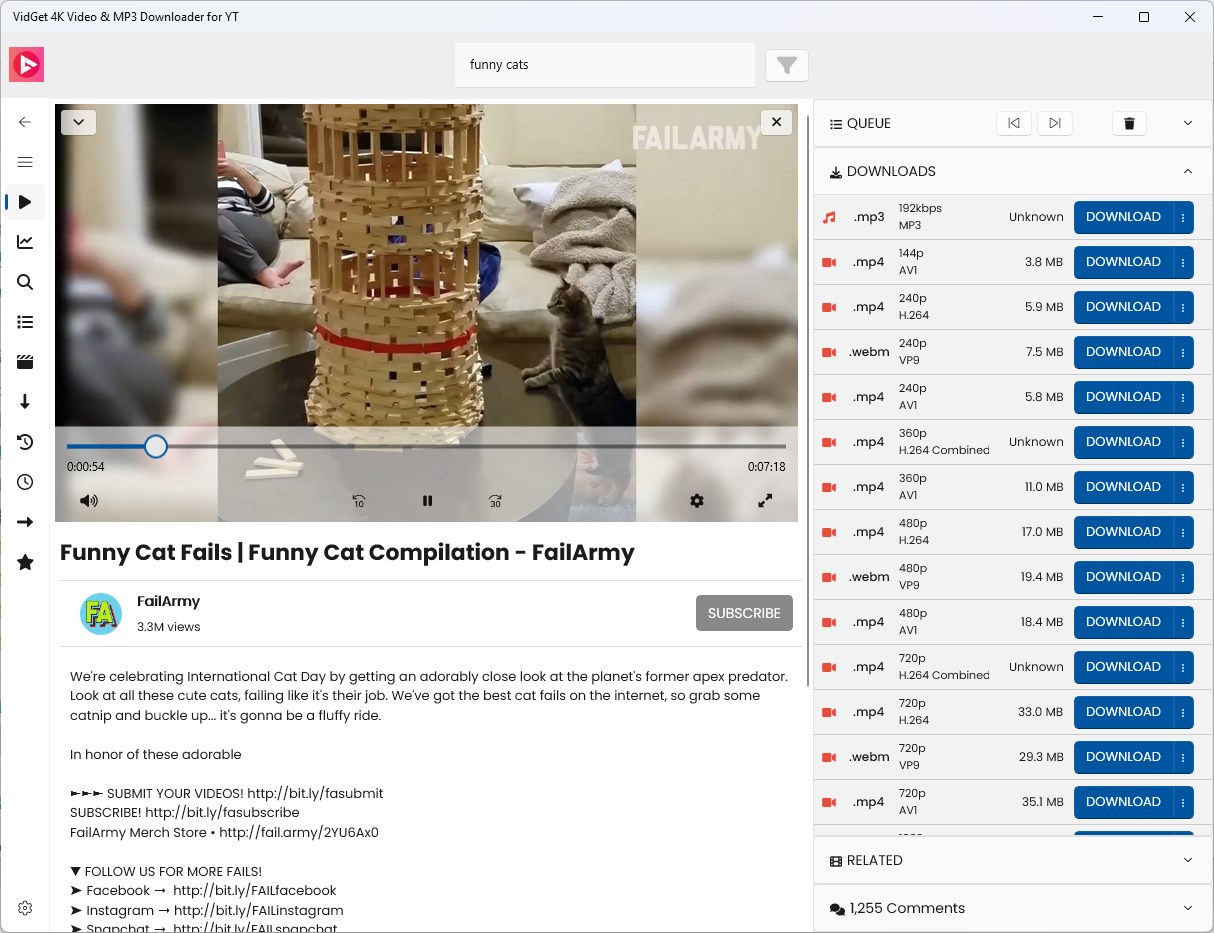Open settings gear at sidebar bottom
Image resolution: width=1214 pixels, height=933 pixels.
click(x=25, y=908)
